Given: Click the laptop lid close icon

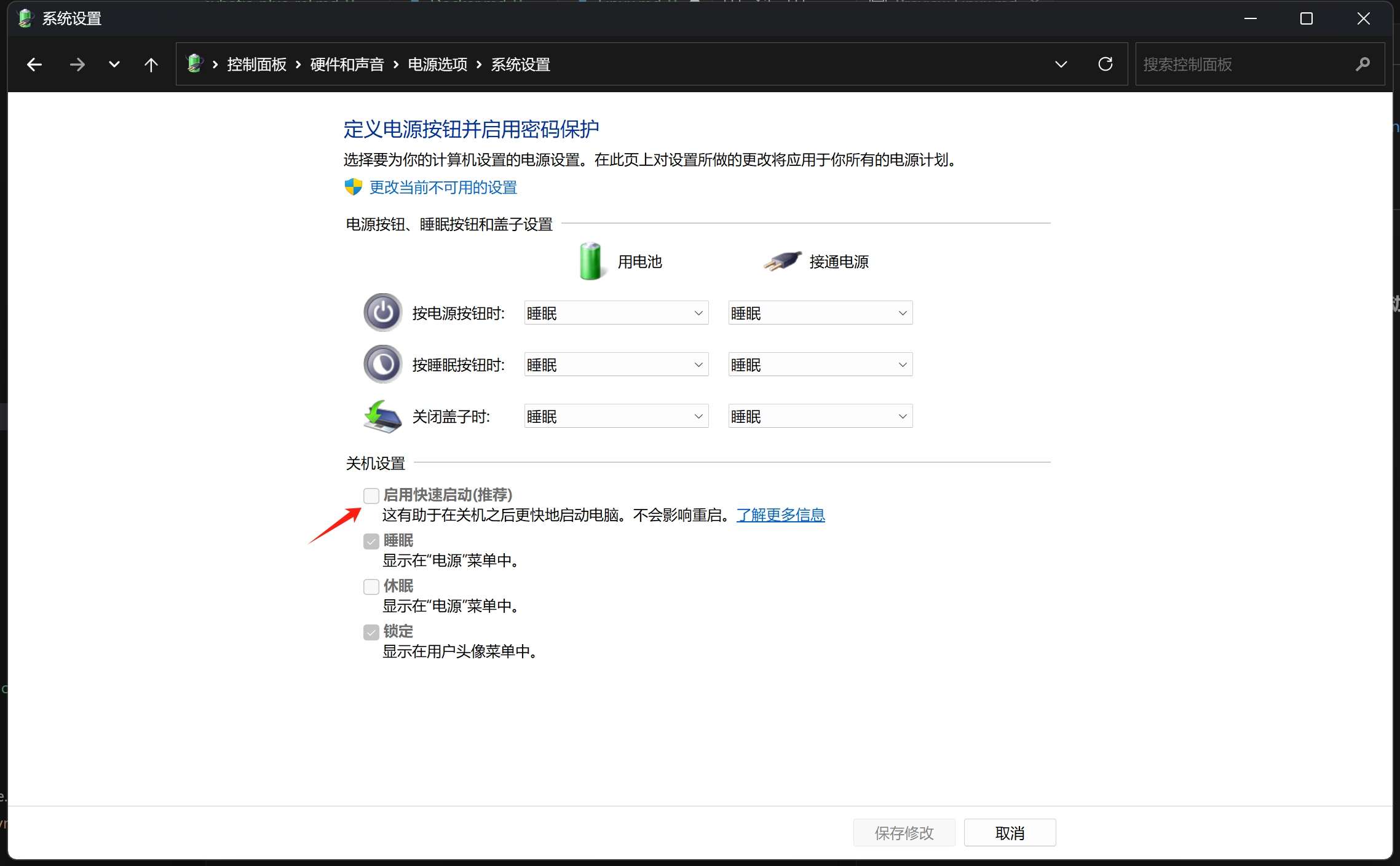Looking at the screenshot, I should click(x=382, y=417).
